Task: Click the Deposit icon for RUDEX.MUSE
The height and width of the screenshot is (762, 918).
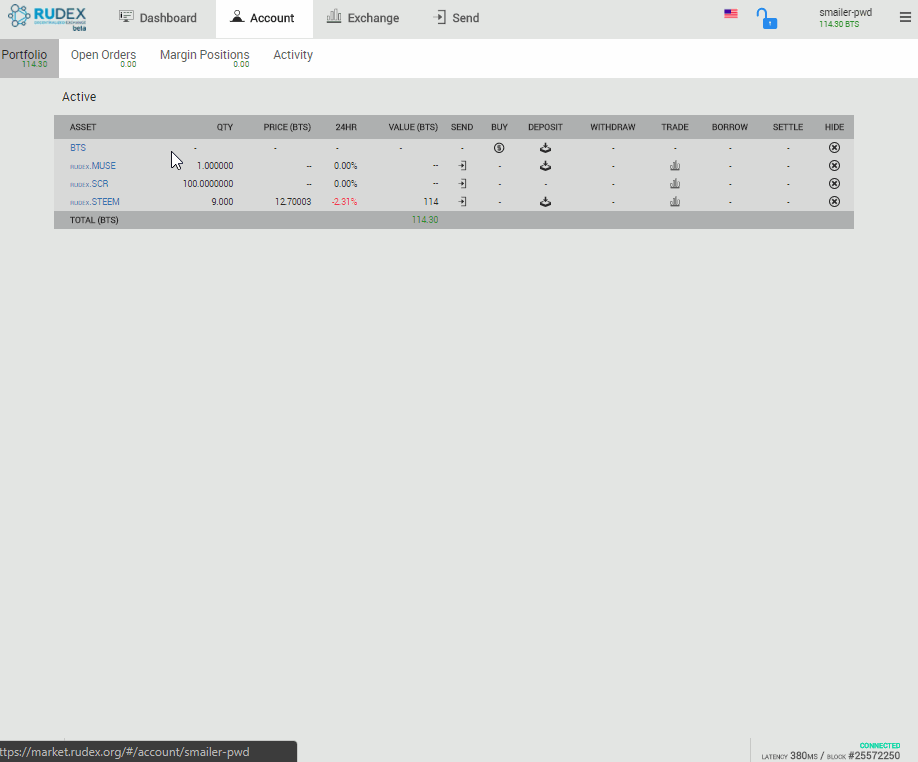Action: click(545, 166)
